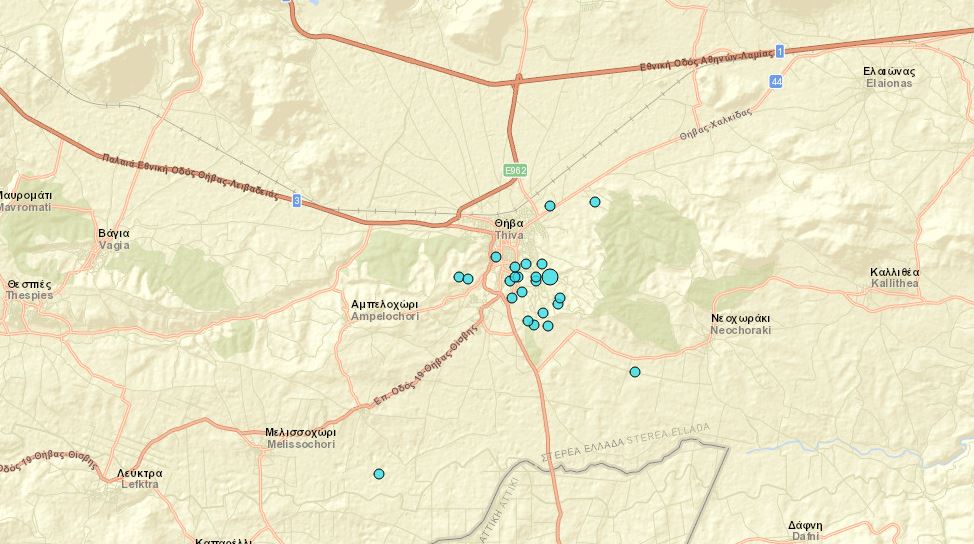Click the lone marker southwest of Neochoraki

coord(635,372)
